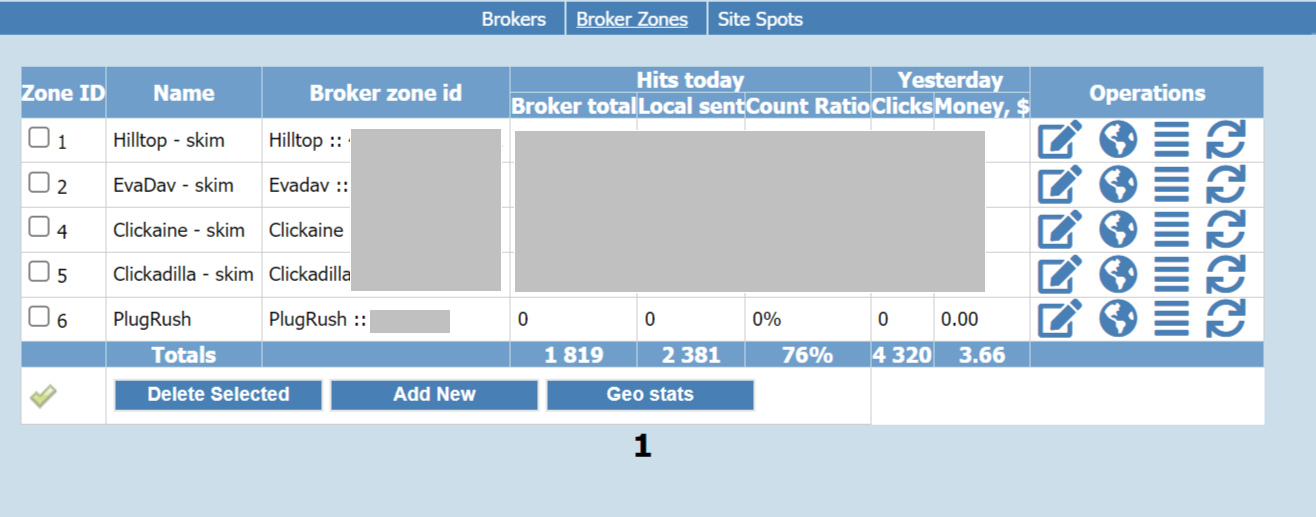Edit the PlugRush zone
This screenshot has height=517, width=1316.
point(1060,319)
